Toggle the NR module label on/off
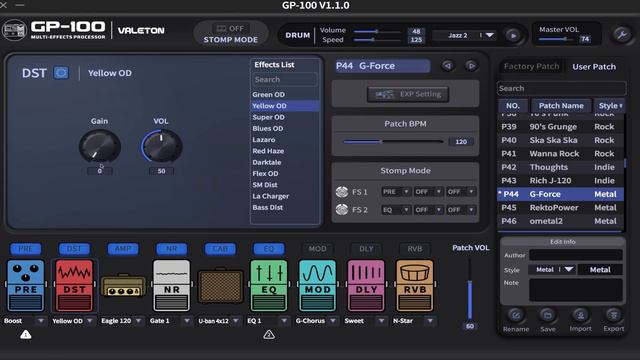Viewport: 640px width, 360px height. pos(171,249)
